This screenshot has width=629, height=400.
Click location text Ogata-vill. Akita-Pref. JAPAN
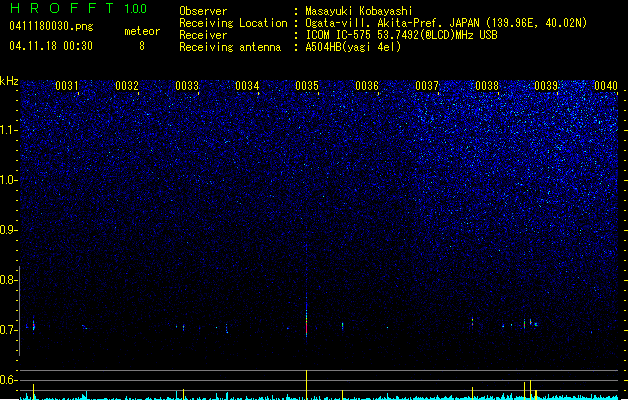[392, 23]
